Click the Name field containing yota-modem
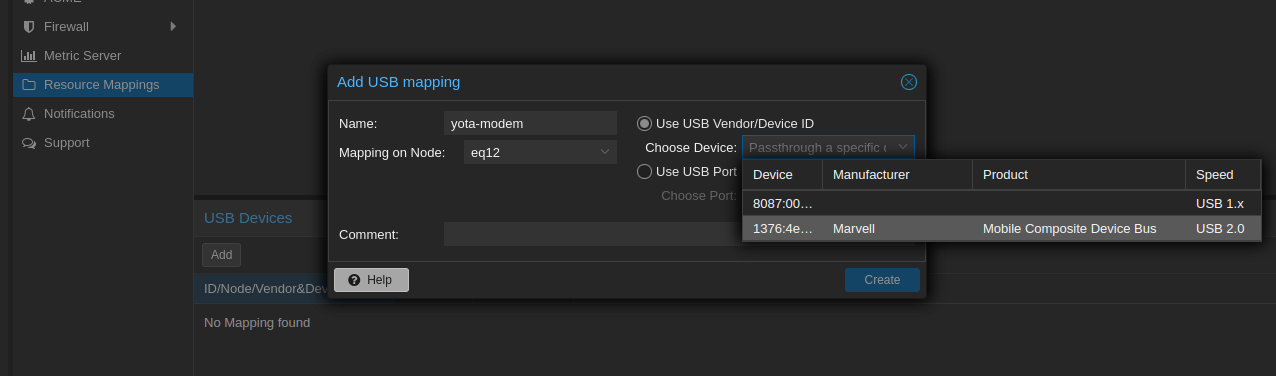This screenshot has height=376, width=1276. (x=530, y=124)
